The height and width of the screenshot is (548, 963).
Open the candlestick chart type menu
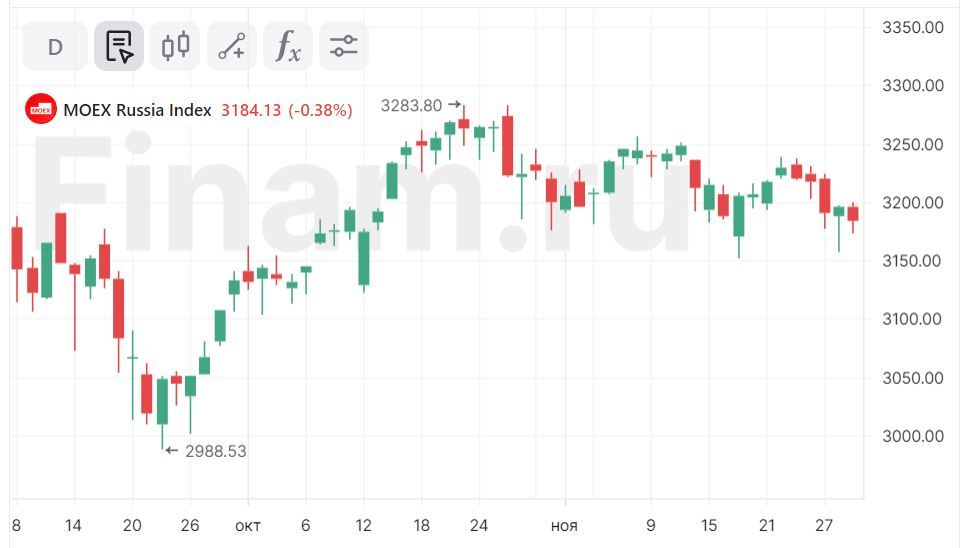pyautogui.click(x=175, y=47)
